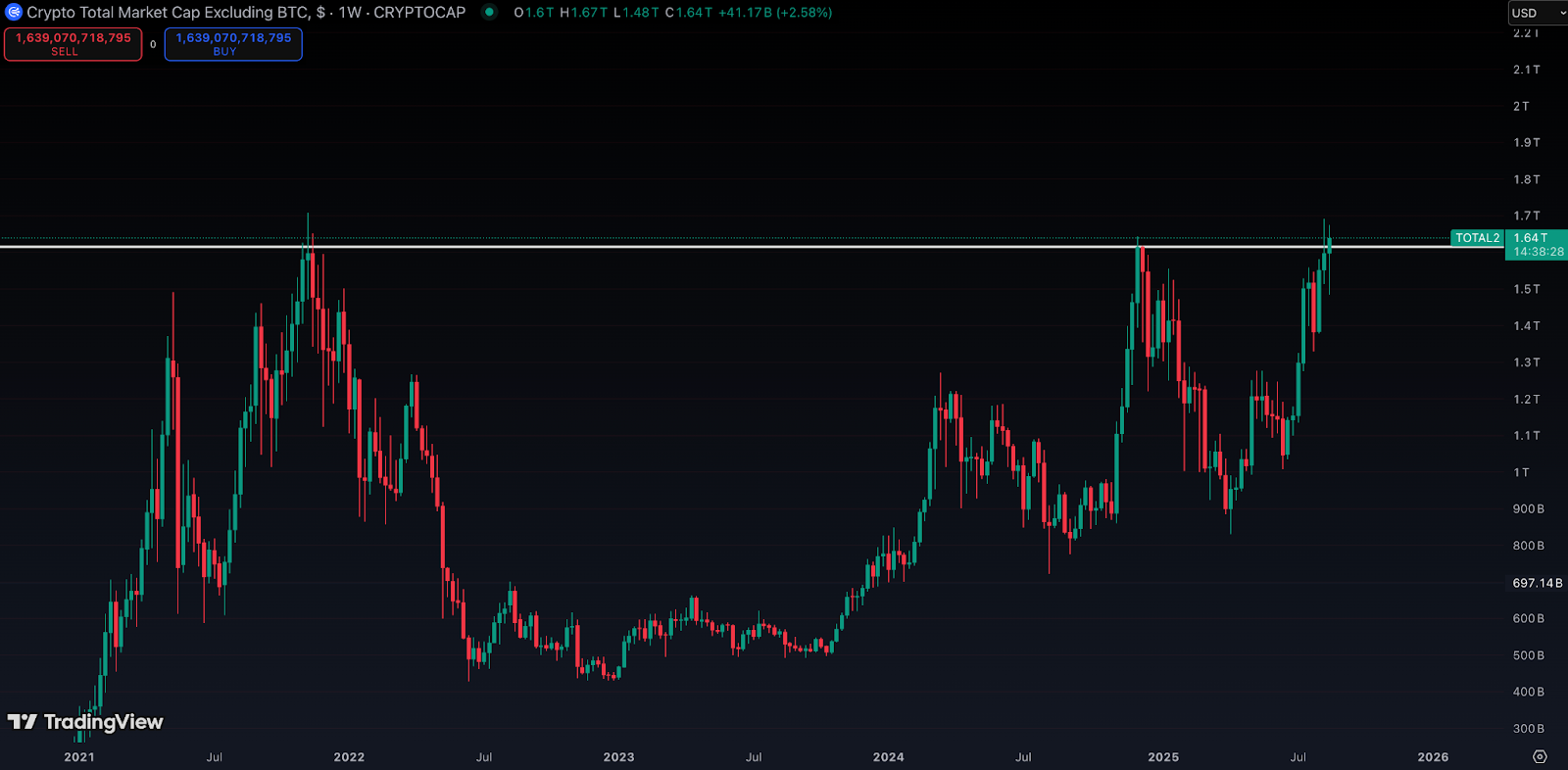Click the 2025 label on time axis
1568x770 pixels.
pos(1163,757)
